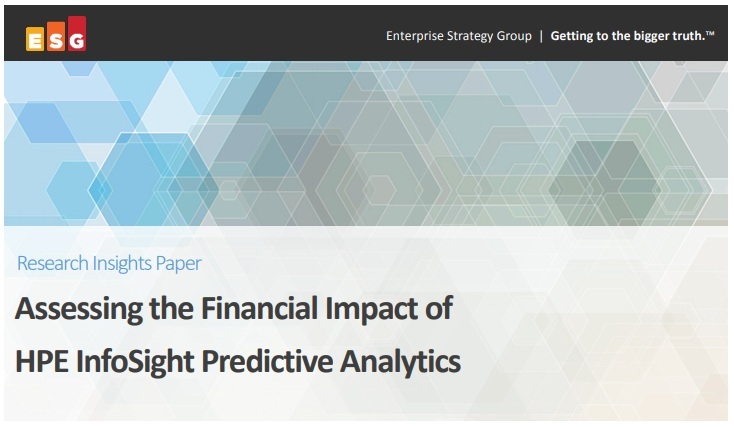Image resolution: width=734 pixels, height=427 pixels.
Task: Click the "Getting to the bigger truth" tagline
Action: [627, 37]
